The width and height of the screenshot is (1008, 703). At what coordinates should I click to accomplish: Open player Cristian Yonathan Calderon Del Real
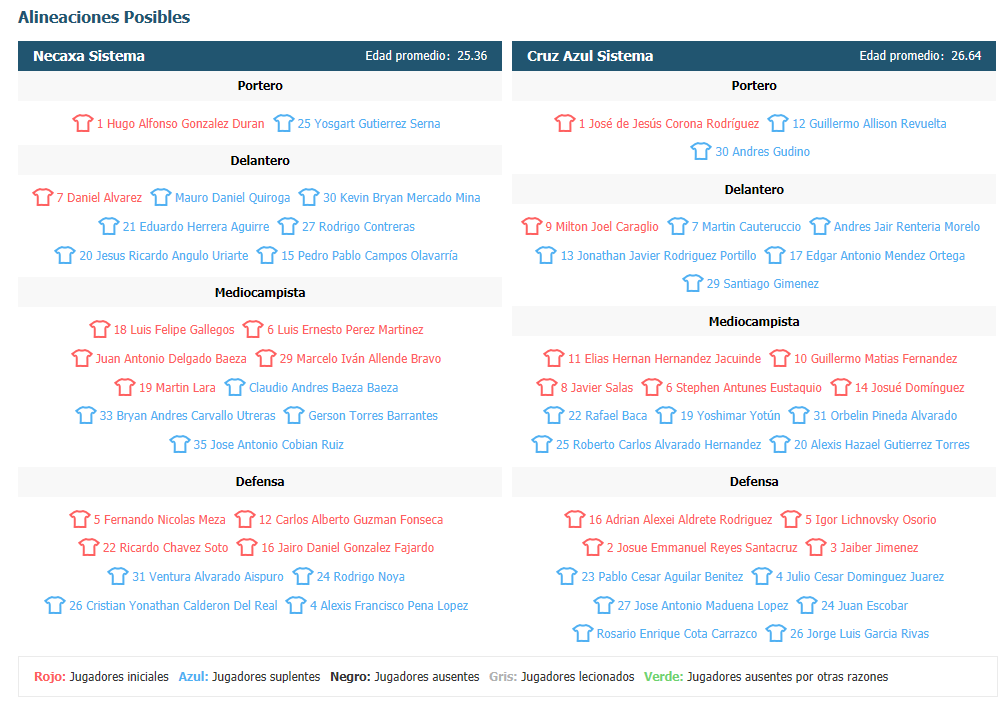tap(173, 605)
